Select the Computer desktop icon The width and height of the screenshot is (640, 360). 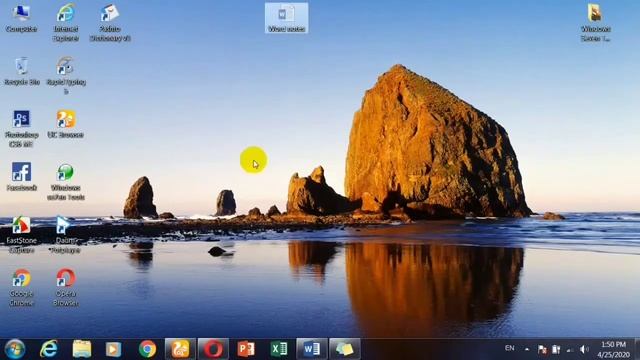click(x=21, y=18)
